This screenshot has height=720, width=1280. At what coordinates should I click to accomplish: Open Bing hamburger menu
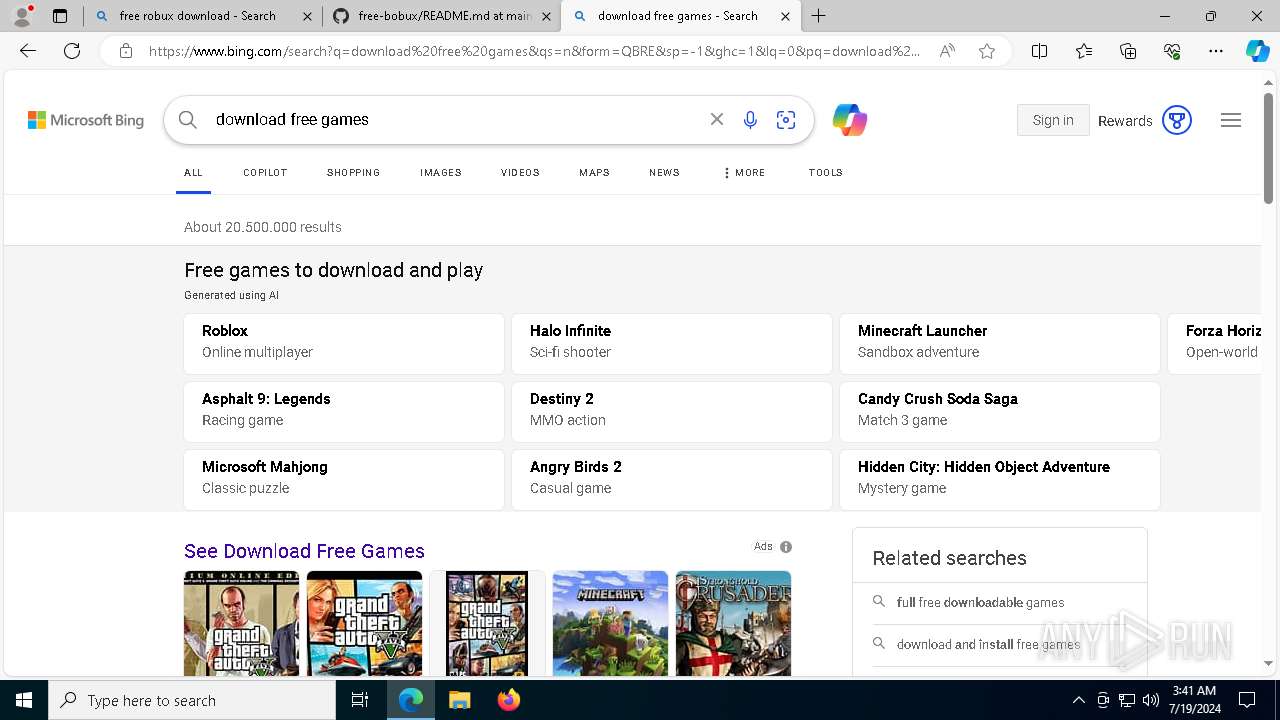(x=1231, y=120)
